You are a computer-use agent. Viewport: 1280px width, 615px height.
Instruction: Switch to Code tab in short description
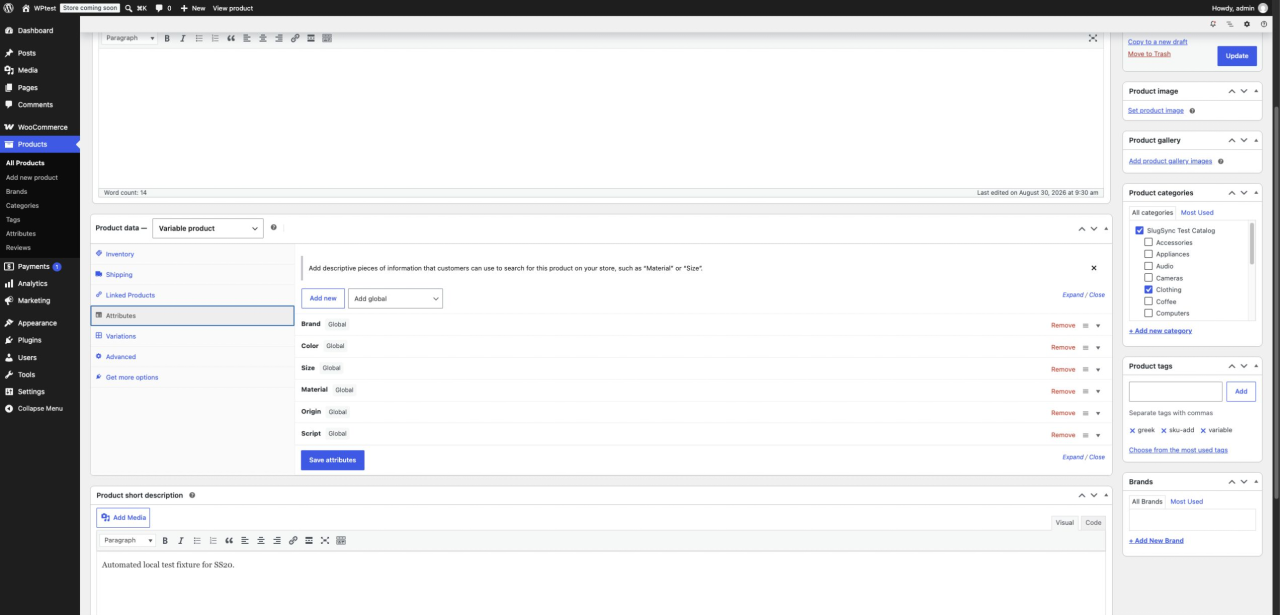point(1093,522)
